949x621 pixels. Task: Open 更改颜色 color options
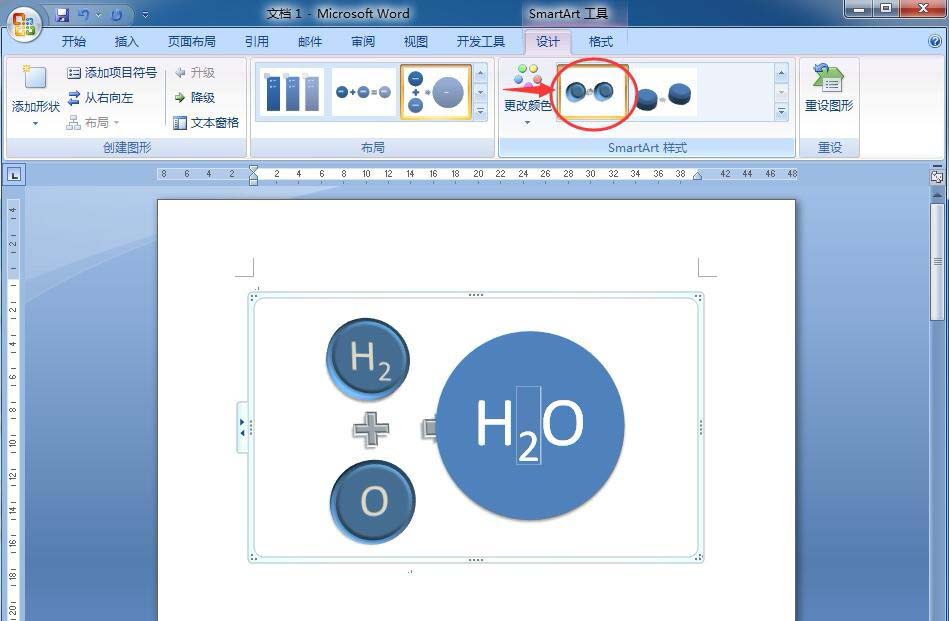pyautogui.click(x=527, y=93)
